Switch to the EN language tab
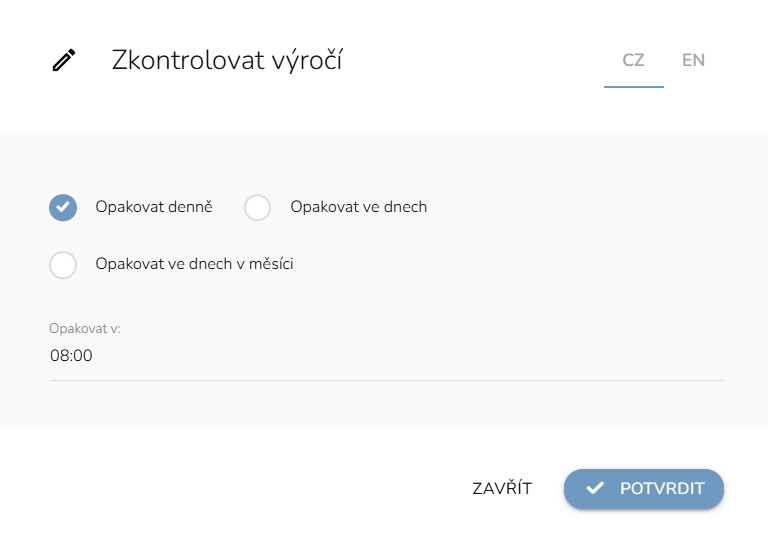 693,60
